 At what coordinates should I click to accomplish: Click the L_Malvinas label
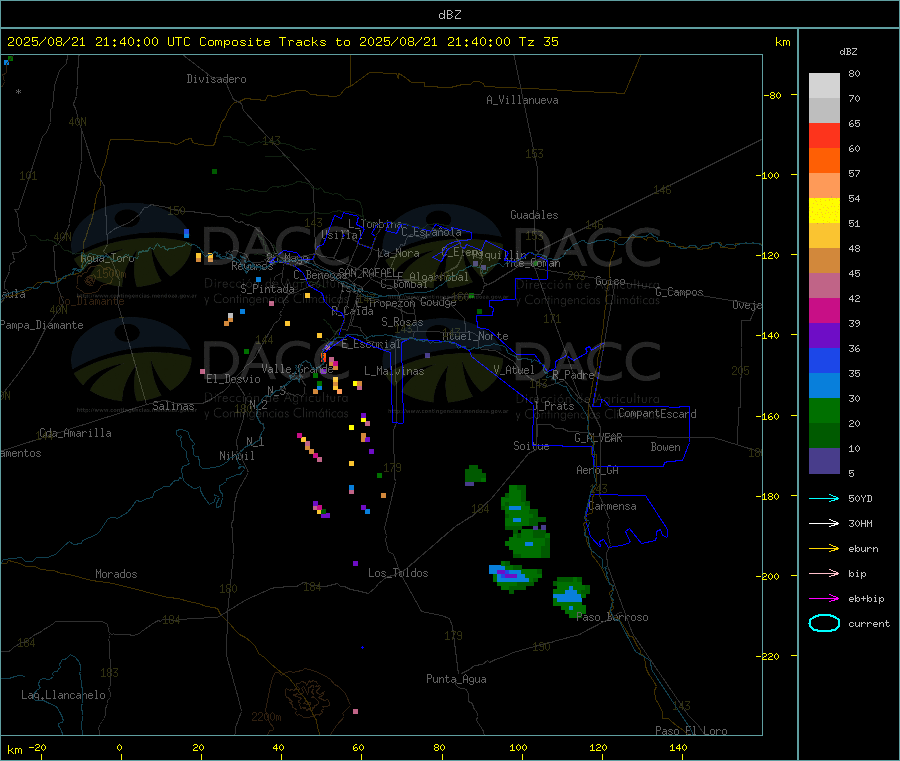click(x=394, y=371)
